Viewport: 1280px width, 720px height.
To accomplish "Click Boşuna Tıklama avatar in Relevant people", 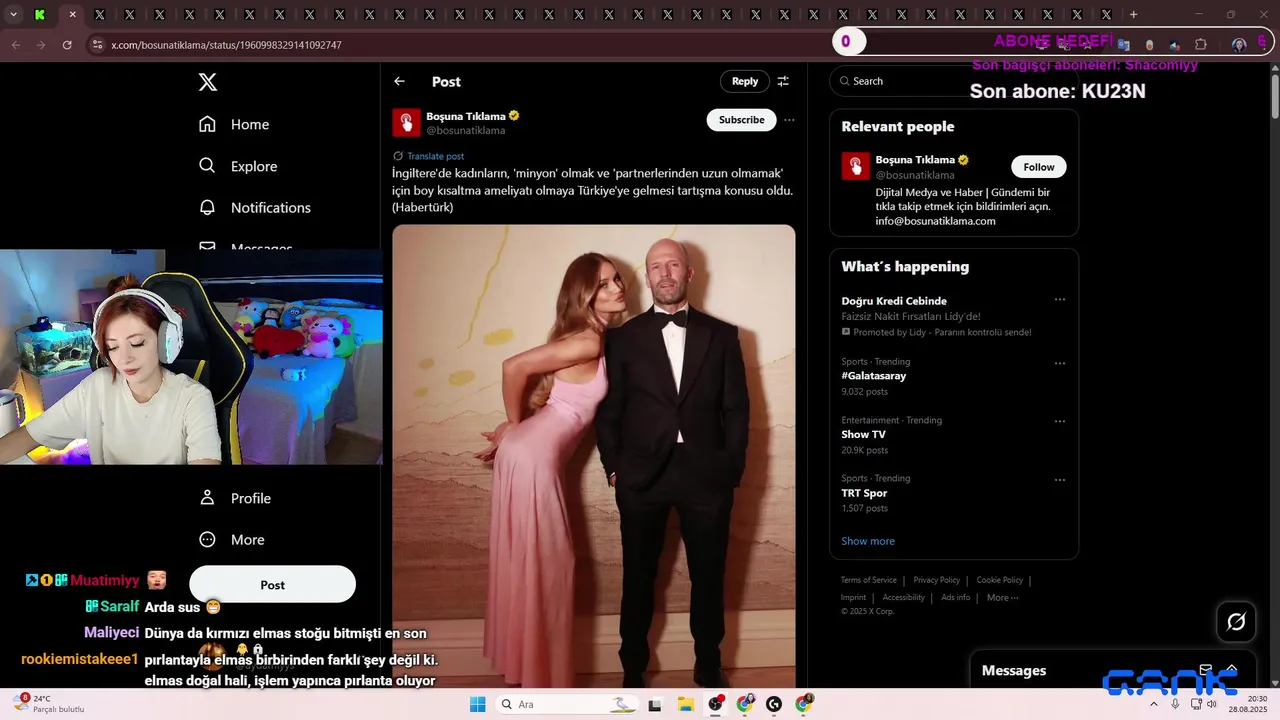I will 855,166.
